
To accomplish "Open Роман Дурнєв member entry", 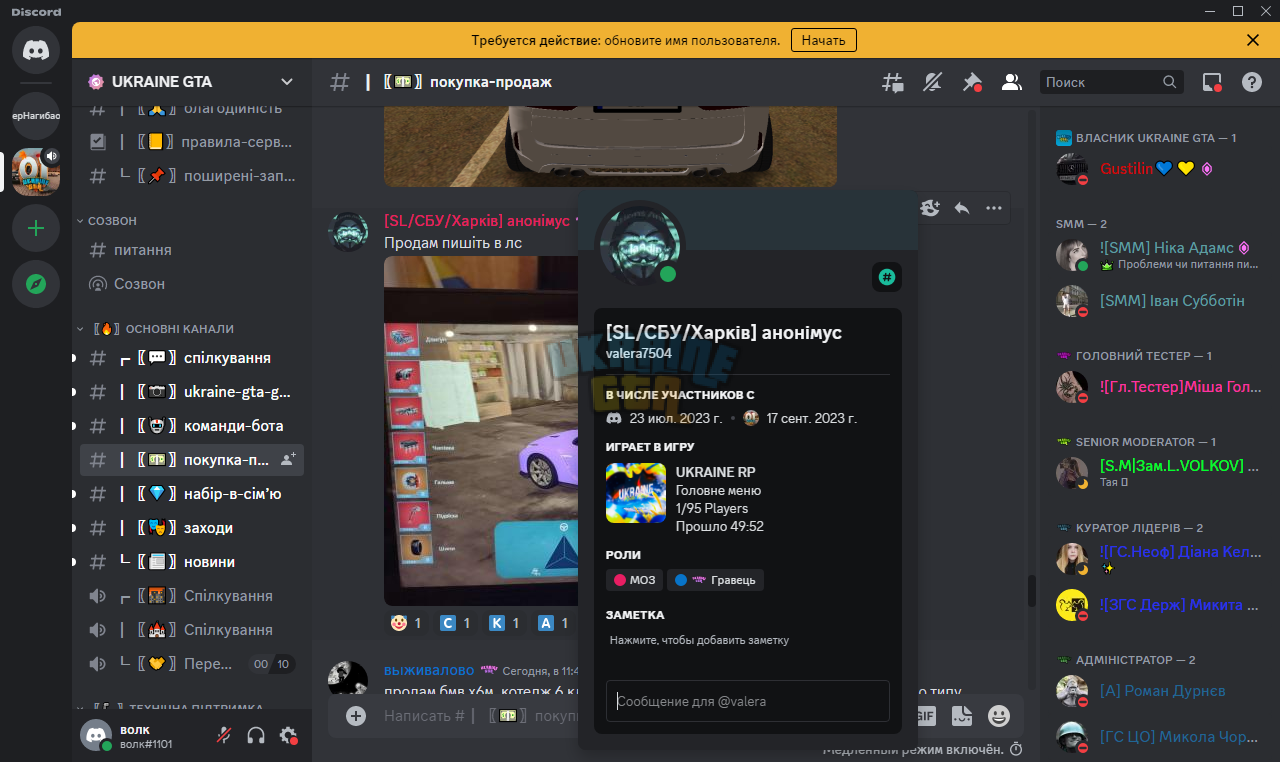I will click(x=1158, y=691).
